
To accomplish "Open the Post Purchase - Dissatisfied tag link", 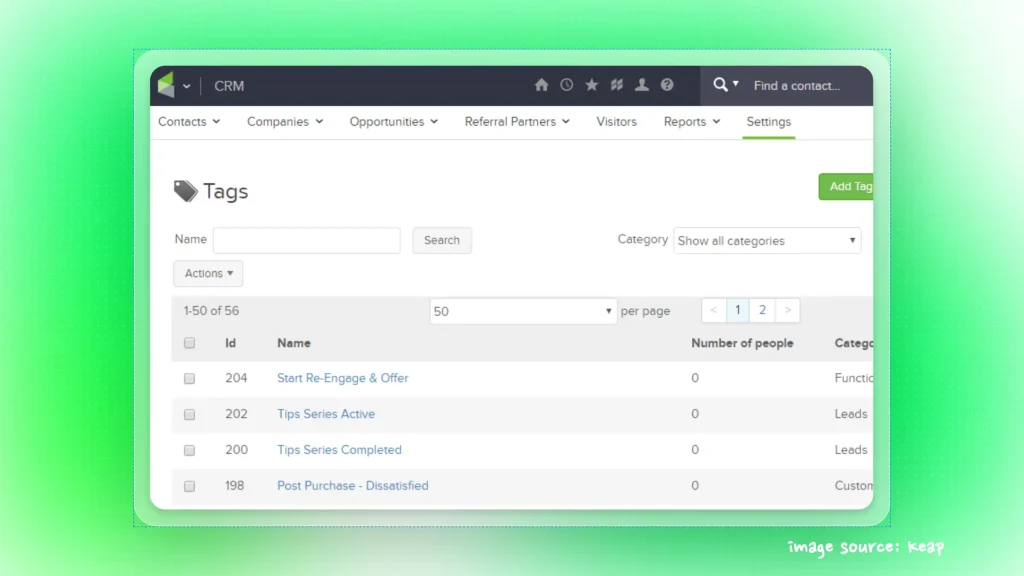I will point(352,486).
